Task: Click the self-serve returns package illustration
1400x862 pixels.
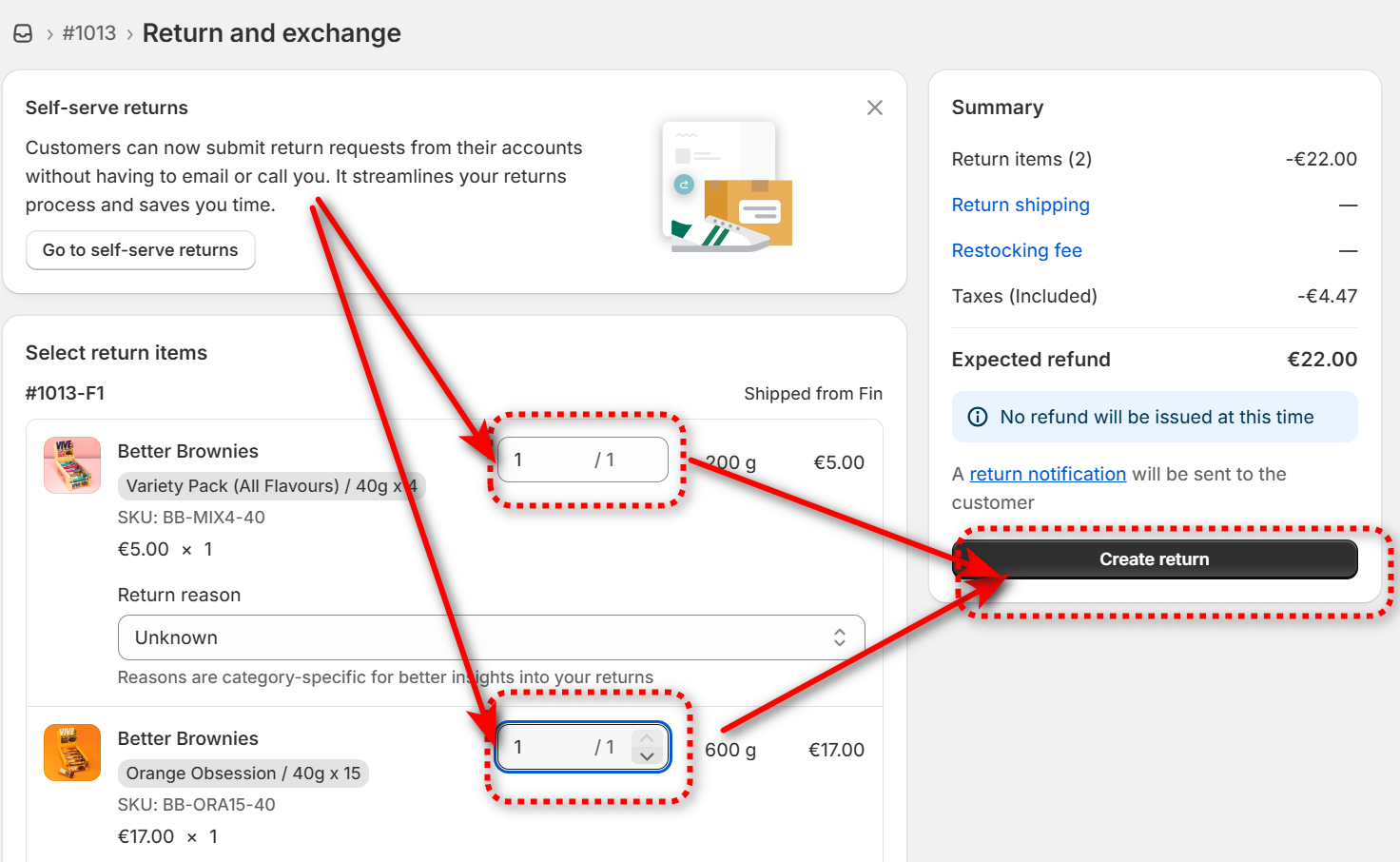Action: coord(728,186)
